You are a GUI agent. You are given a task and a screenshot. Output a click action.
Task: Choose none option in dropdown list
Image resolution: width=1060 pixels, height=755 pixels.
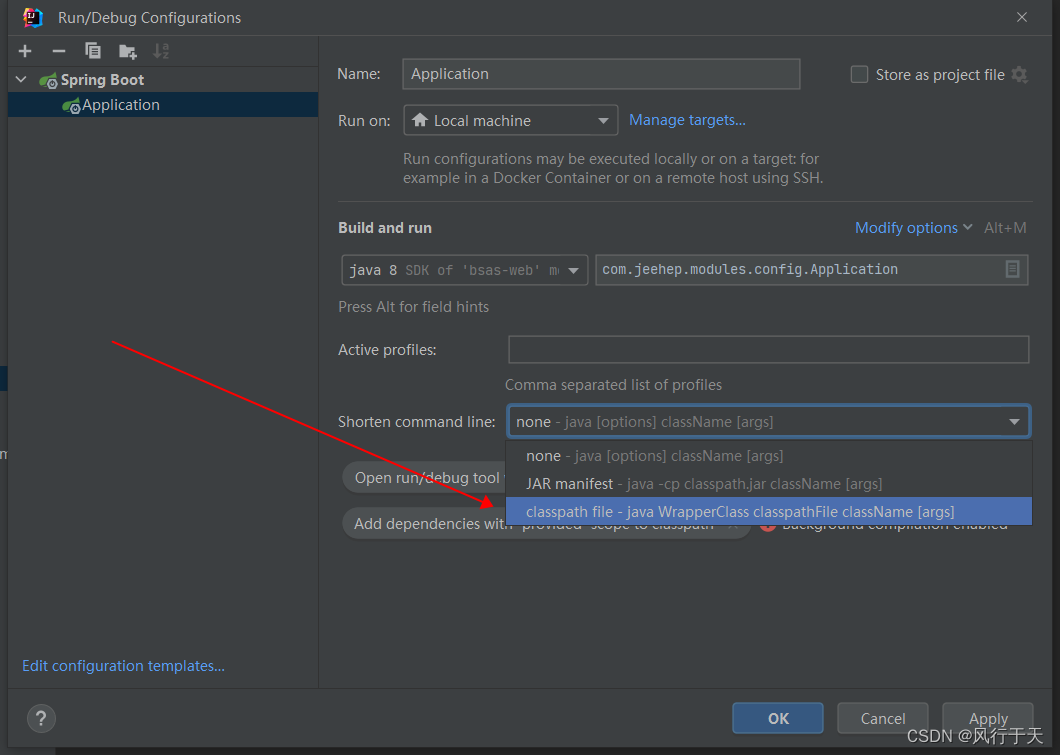click(769, 456)
